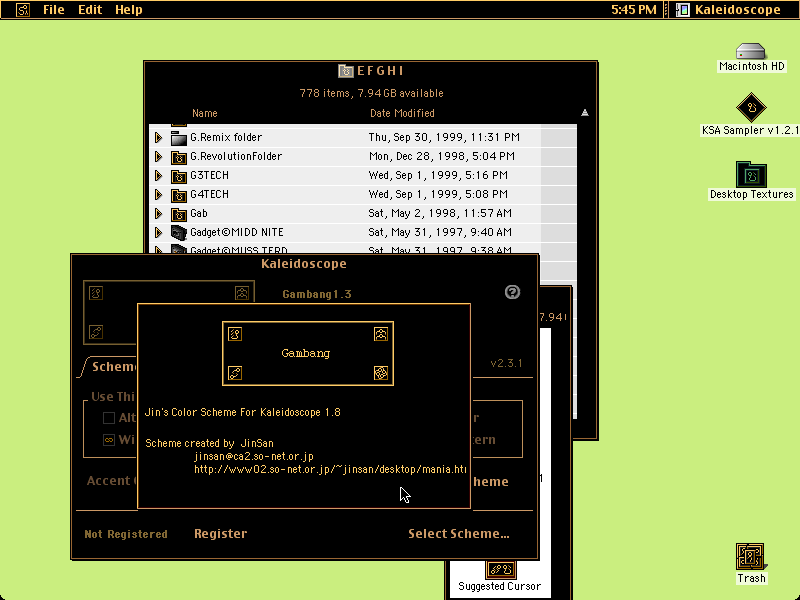The height and width of the screenshot is (600, 800).
Task: Select the G3TECH row name
Action: (x=209, y=176)
